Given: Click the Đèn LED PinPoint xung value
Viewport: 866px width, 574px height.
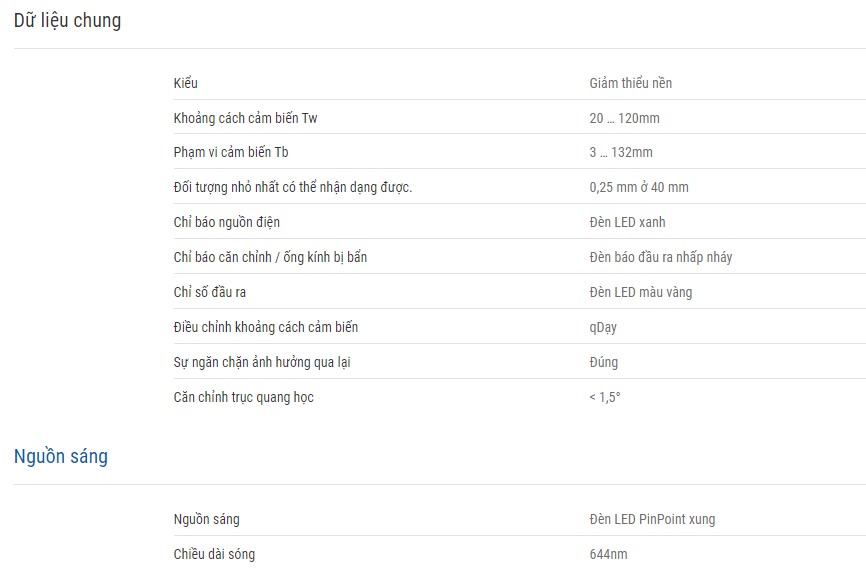Looking at the screenshot, I should pos(652,519).
